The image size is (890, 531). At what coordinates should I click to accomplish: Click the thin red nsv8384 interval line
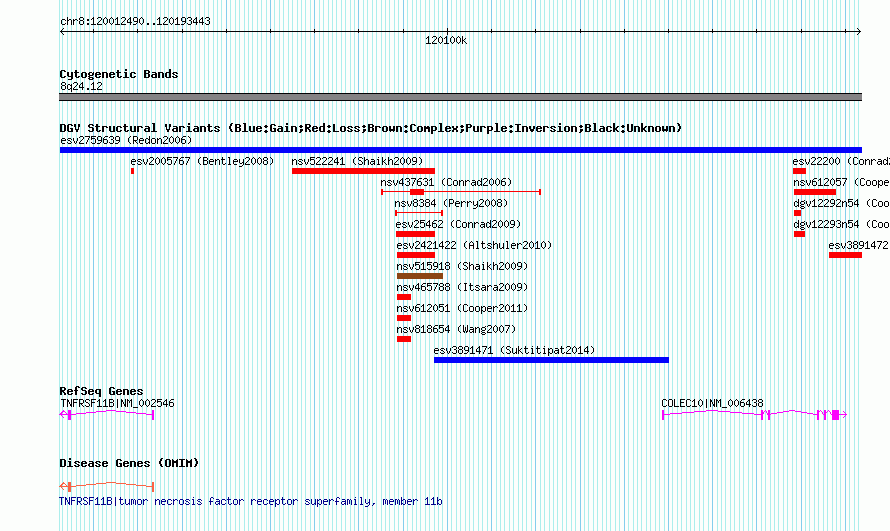419,213
